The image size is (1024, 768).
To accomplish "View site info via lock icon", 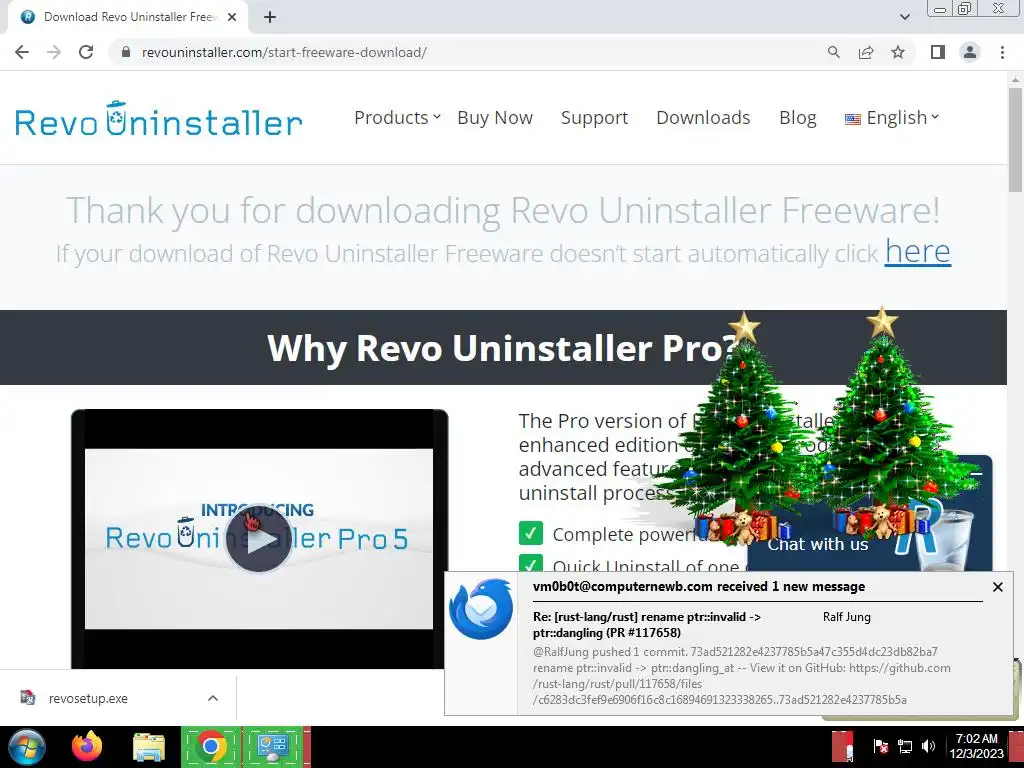I will 126,52.
